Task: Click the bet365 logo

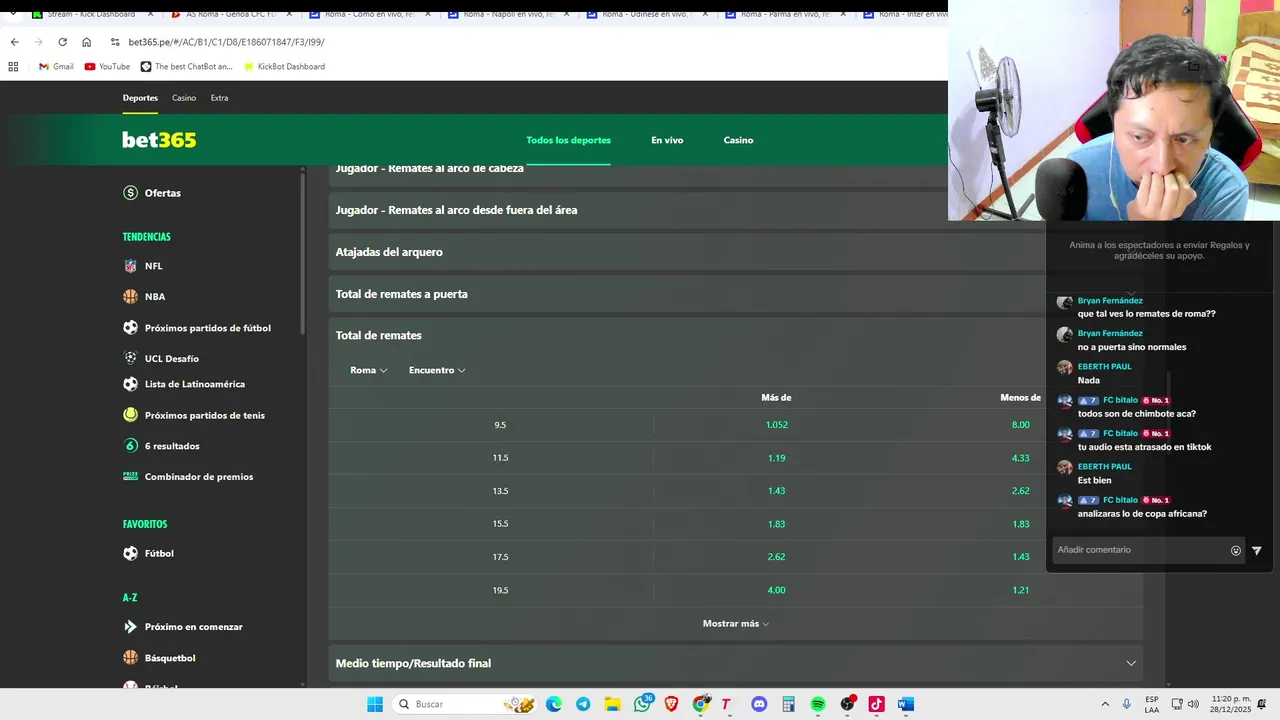Action: 159,140
